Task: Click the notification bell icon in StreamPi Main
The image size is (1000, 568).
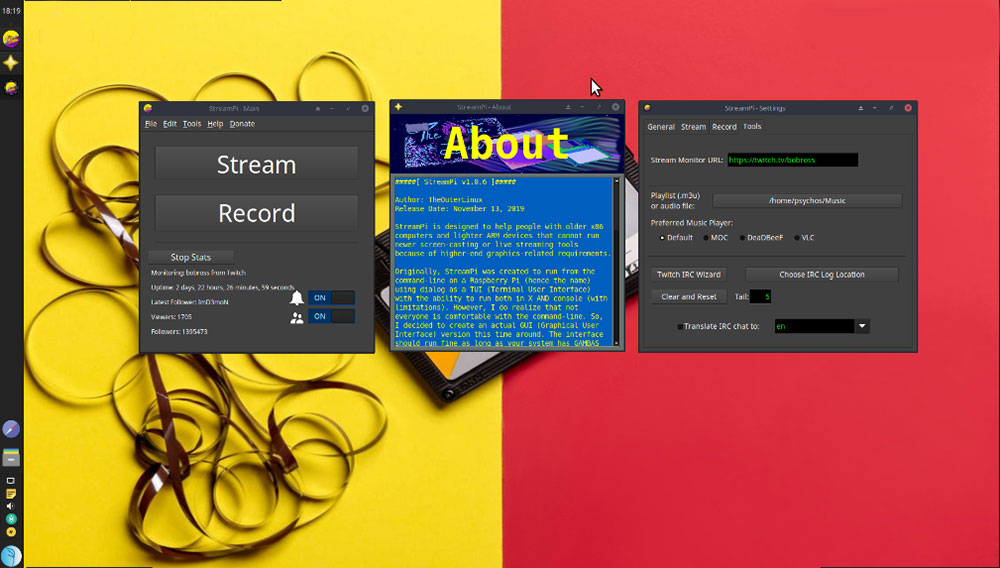Action: pos(297,298)
